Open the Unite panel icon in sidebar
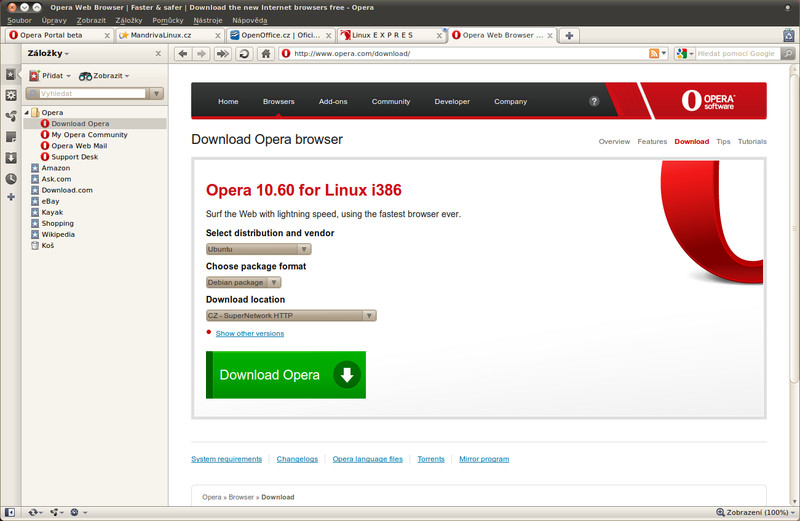Screen dimensions: 800x521 11,116
